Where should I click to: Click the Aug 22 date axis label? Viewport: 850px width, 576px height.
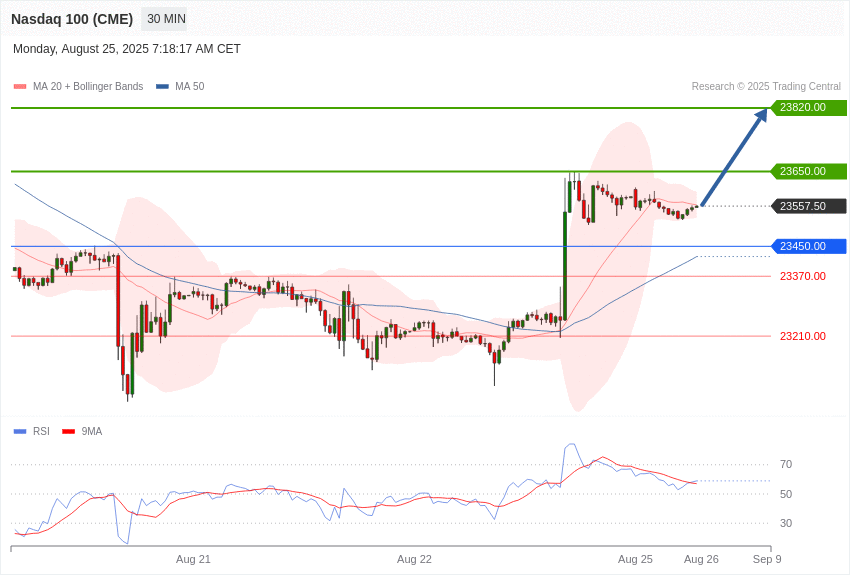tap(414, 559)
